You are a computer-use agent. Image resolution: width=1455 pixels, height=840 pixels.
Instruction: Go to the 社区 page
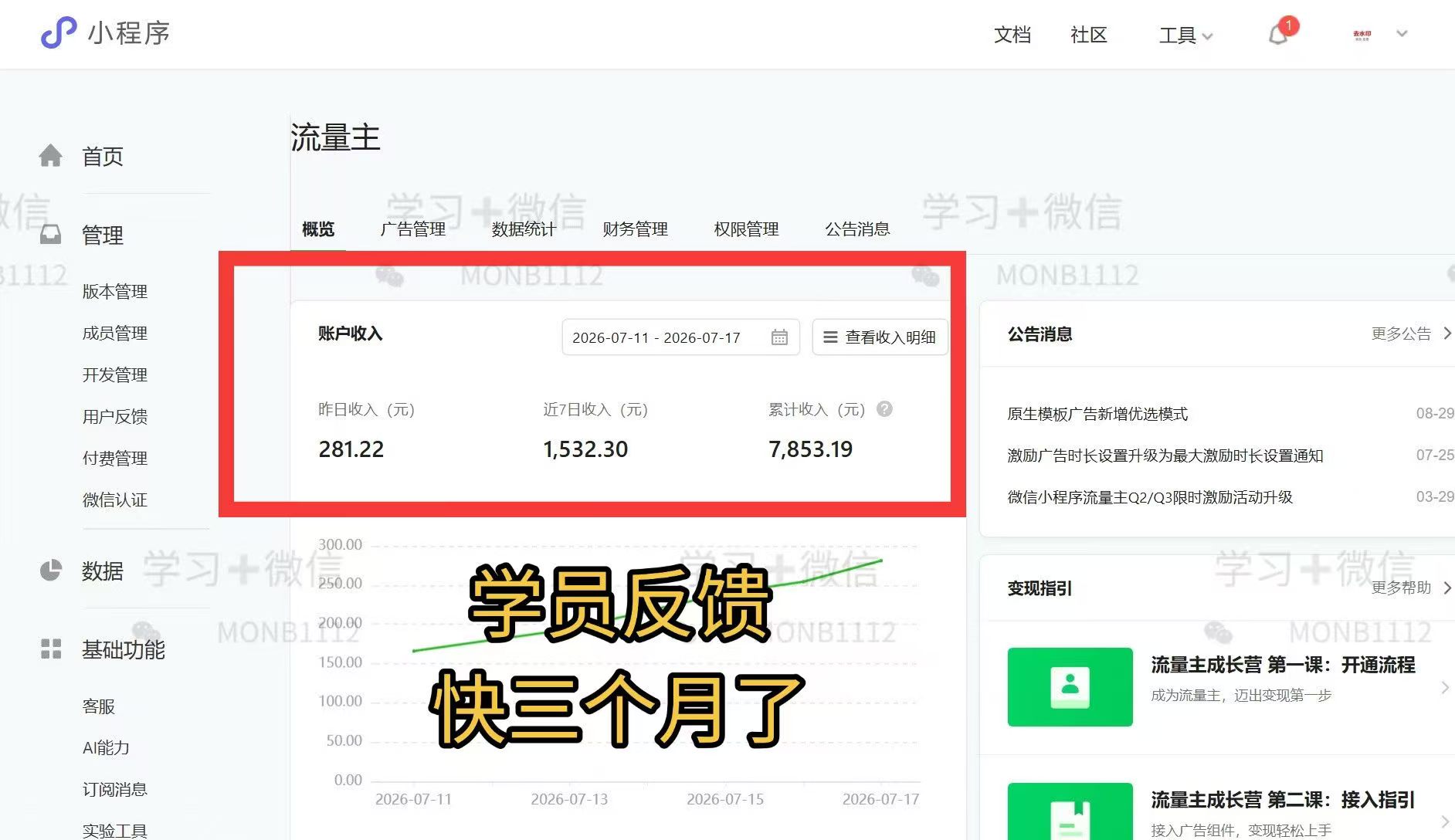[x=1089, y=35]
